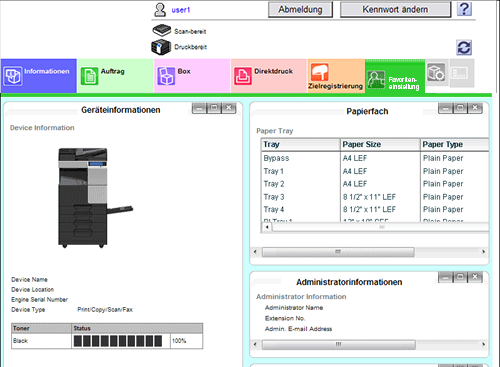Close the Geräteinformationen panel
This screenshot has width=500, height=367.
coord(229,108)
